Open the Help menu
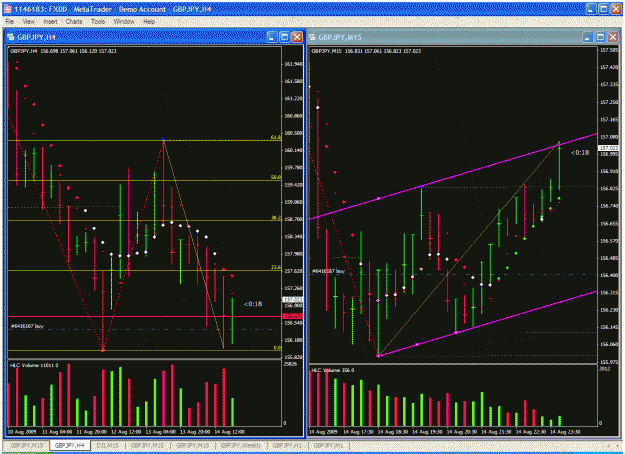Viewport: 625px width, 454px height. [x=149, y=22]
